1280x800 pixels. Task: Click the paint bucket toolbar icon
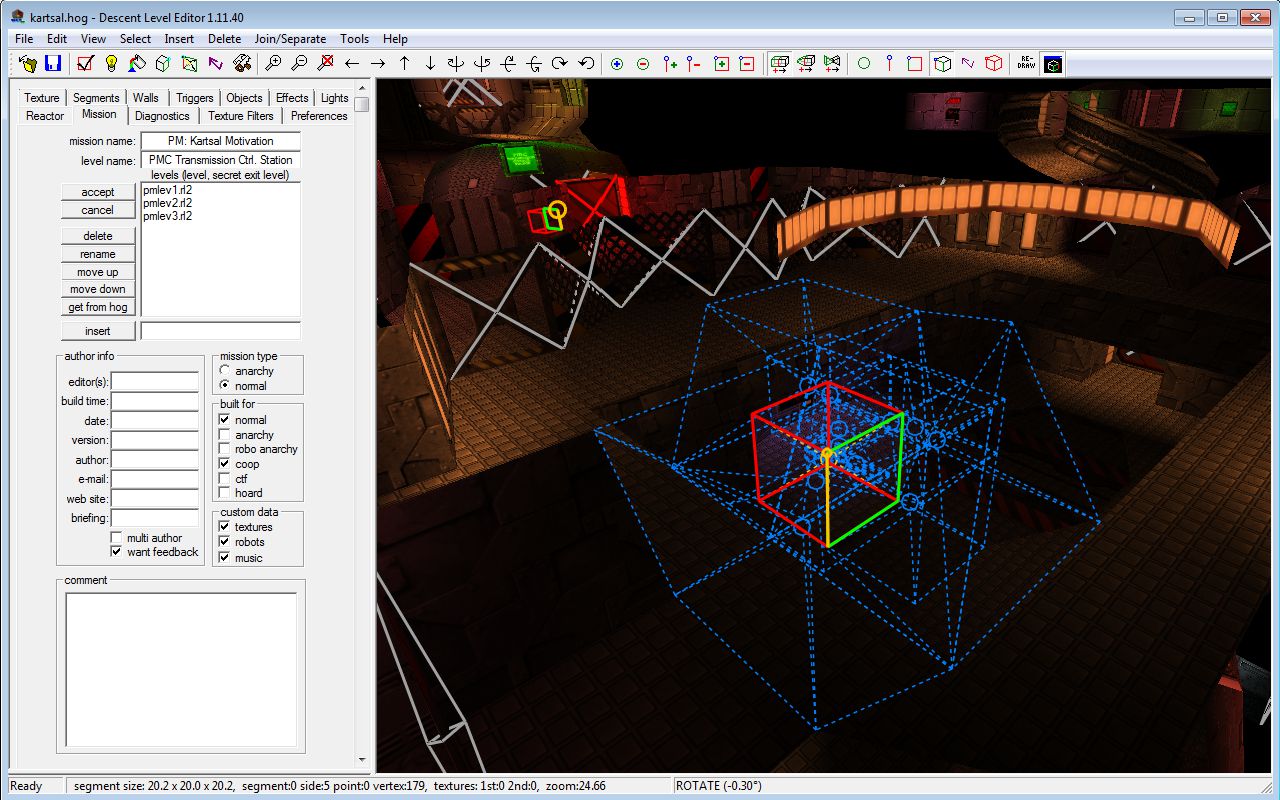click(137, 64)
